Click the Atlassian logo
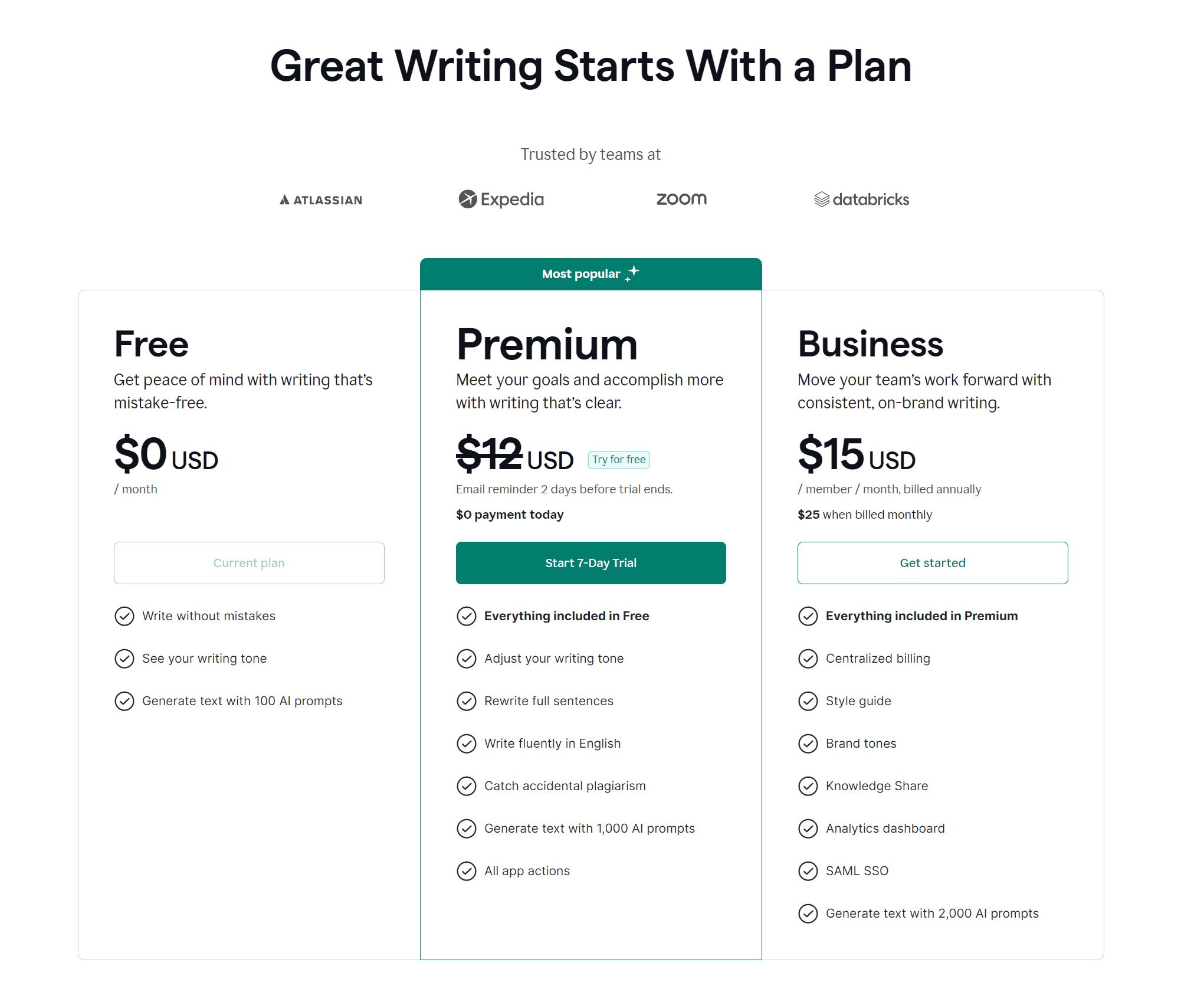 [x=321, y=200]
